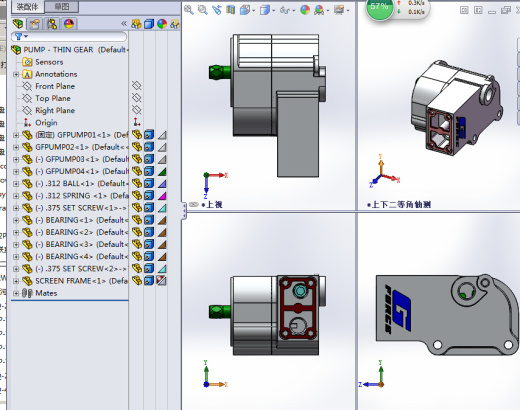
Task: Click brown appearance swatch for BEARING<1>
Action: pyautogui.click(x=162, y=220)
